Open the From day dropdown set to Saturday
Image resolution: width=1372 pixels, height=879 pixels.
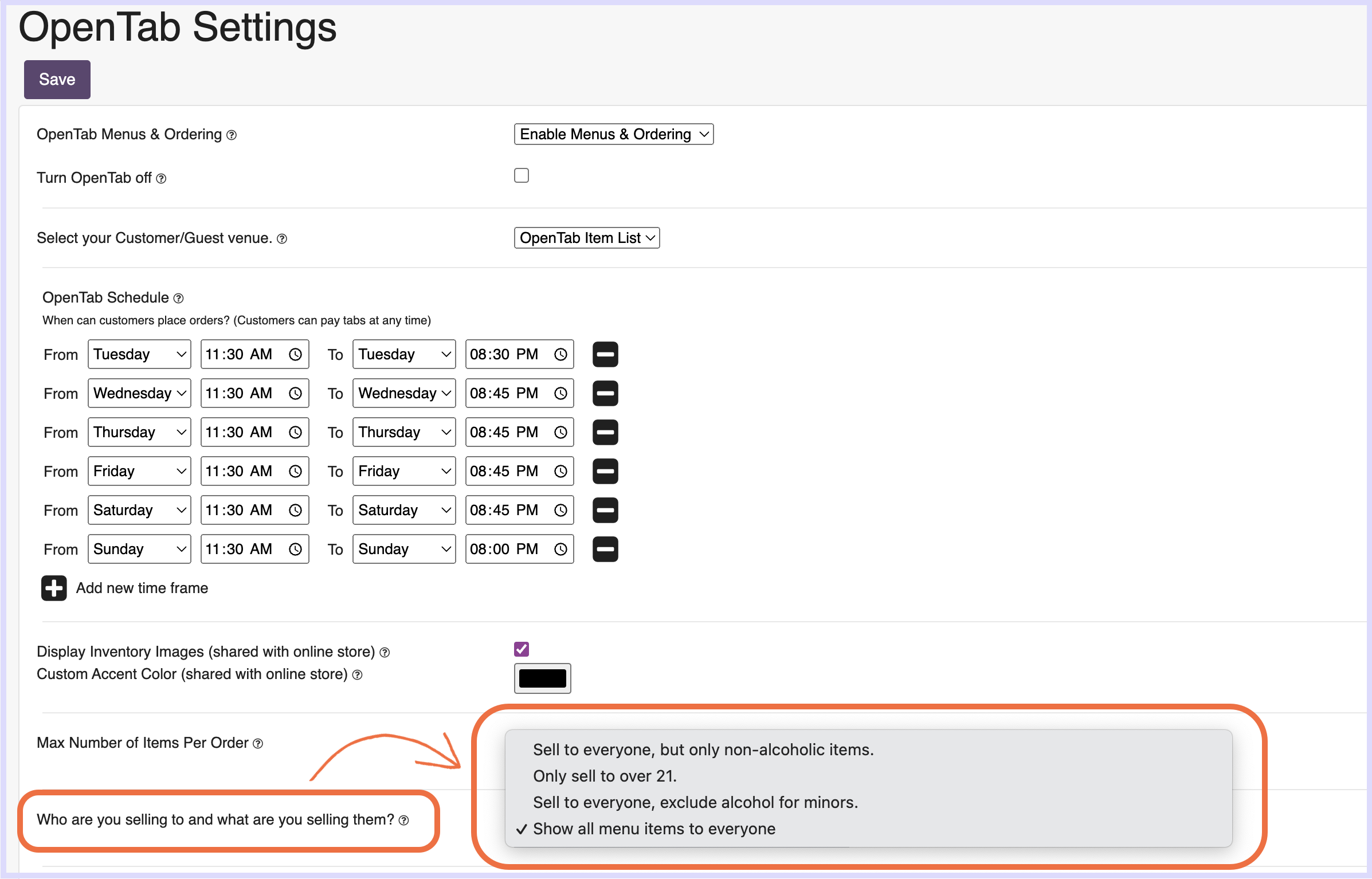point(139,510)
